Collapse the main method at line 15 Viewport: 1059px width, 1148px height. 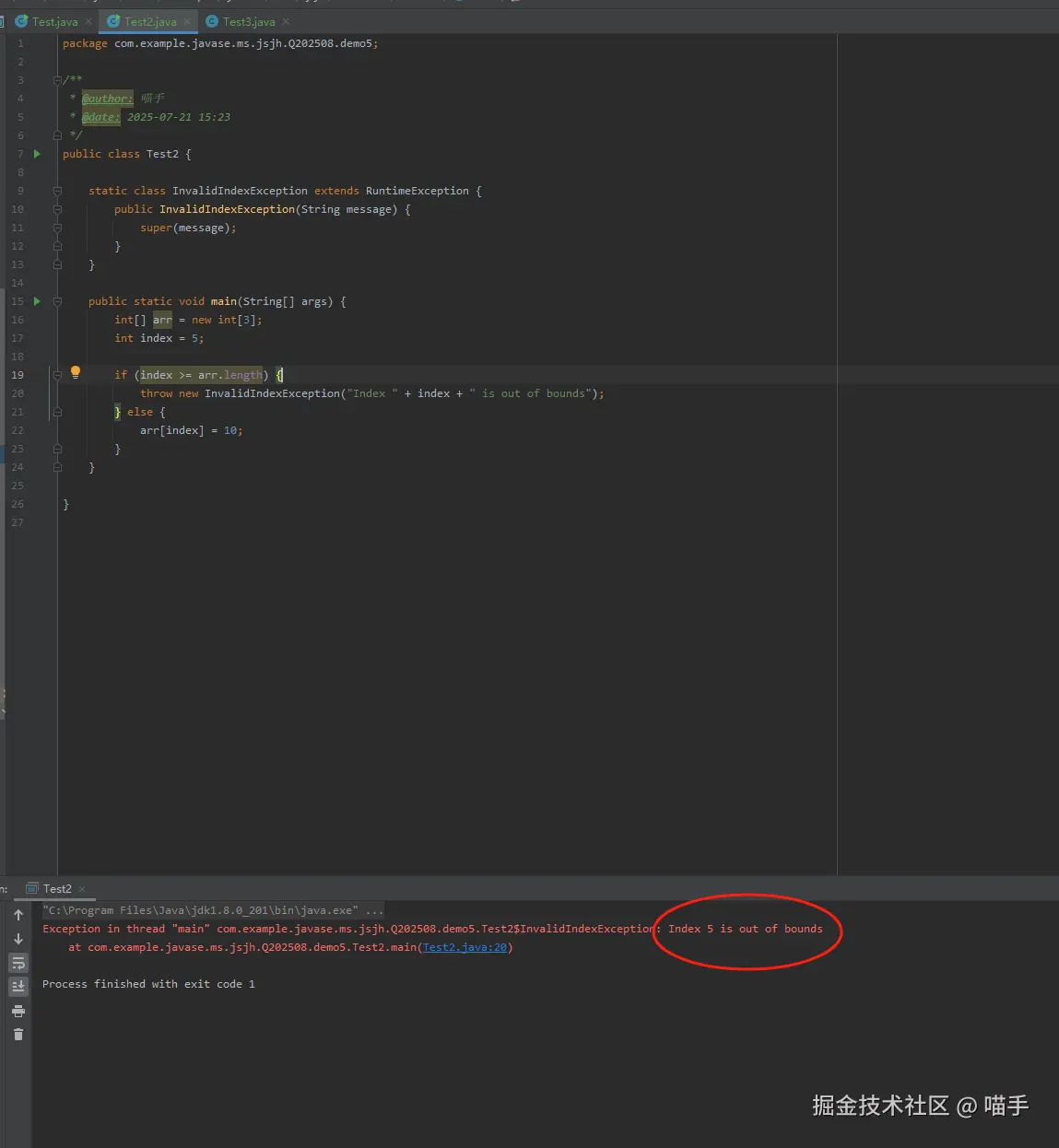click(x=57, y=301)
